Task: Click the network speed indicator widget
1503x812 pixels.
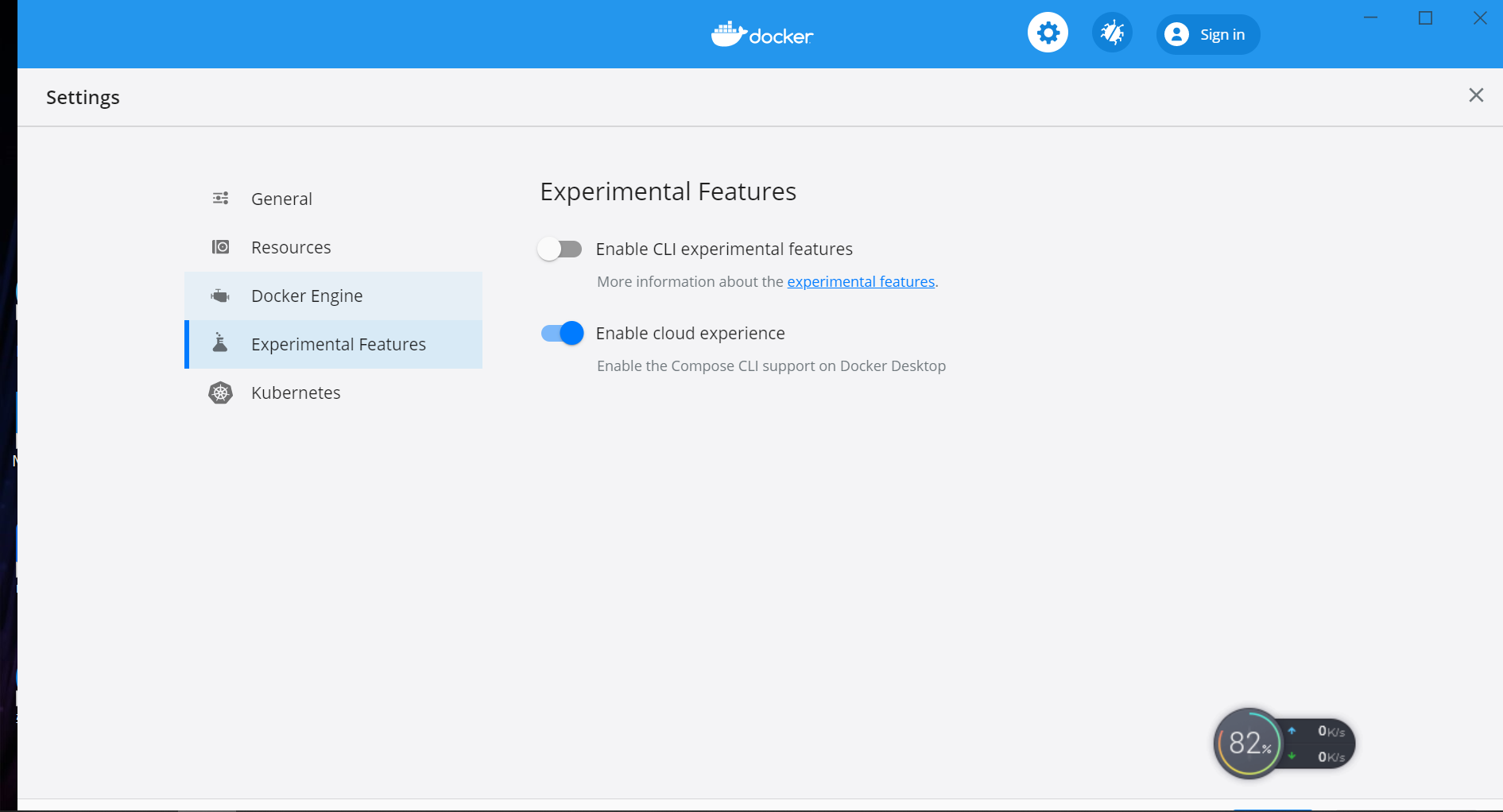Action: tap(1319, 744)
